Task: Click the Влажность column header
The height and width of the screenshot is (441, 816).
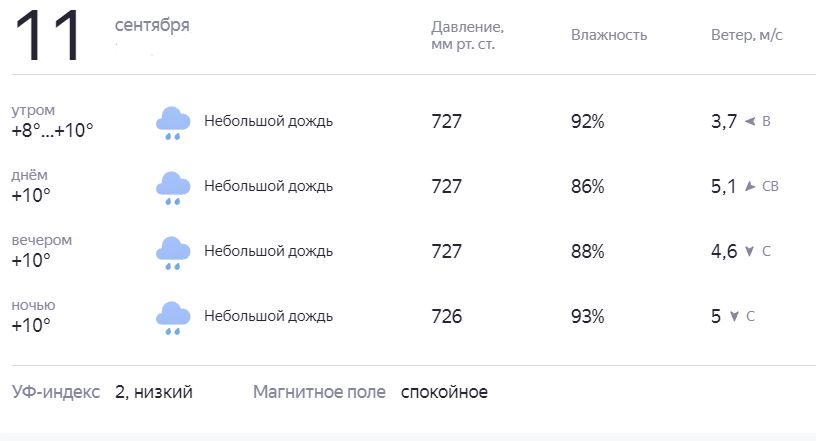Action: click(609, 35)
